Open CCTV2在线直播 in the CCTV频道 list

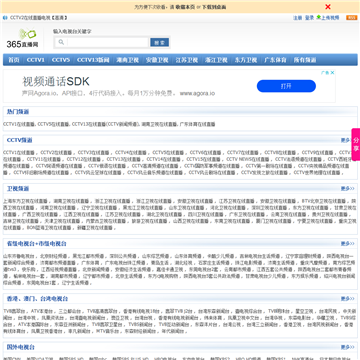pyautogui.click(x=56, y=153)
